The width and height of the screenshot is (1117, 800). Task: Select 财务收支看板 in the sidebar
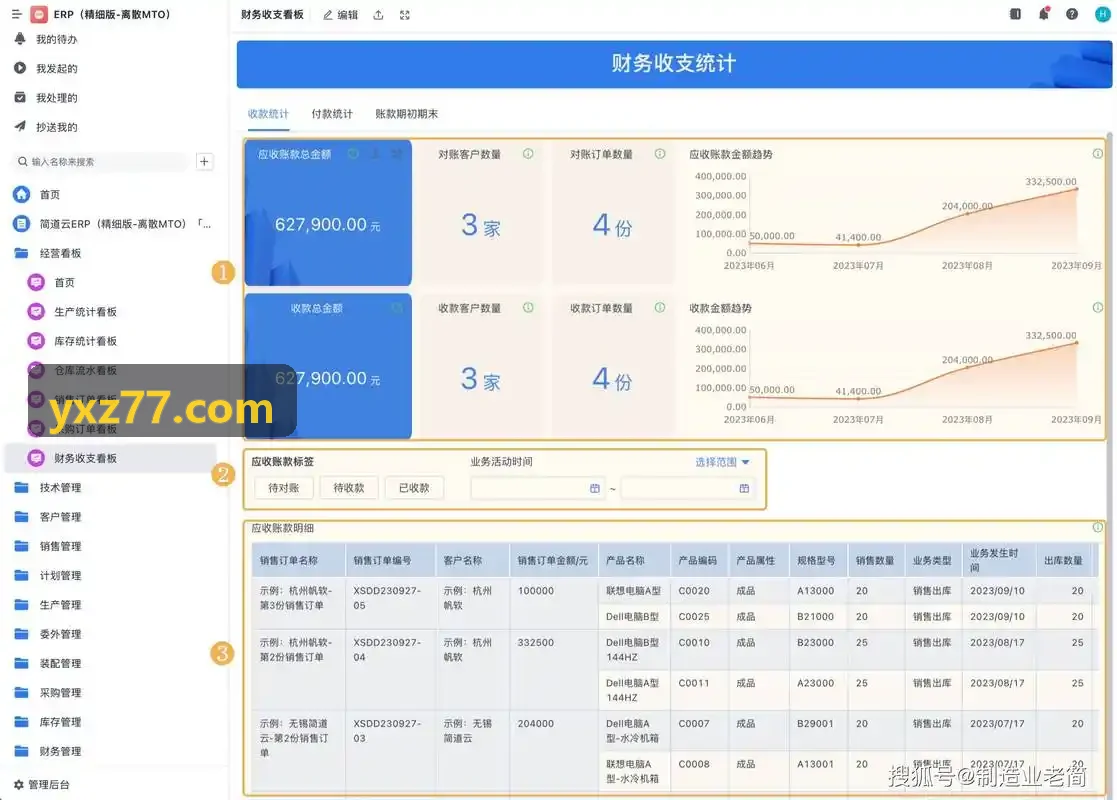coord(111,458)
